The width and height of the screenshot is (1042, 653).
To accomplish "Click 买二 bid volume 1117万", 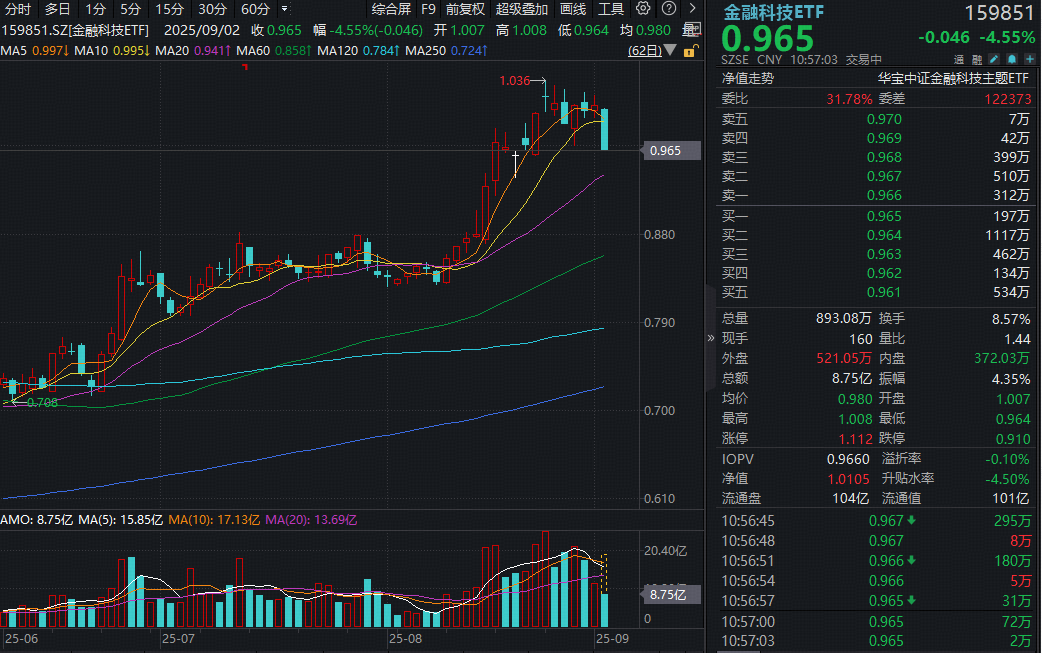I will click(x=1007, y=235).
